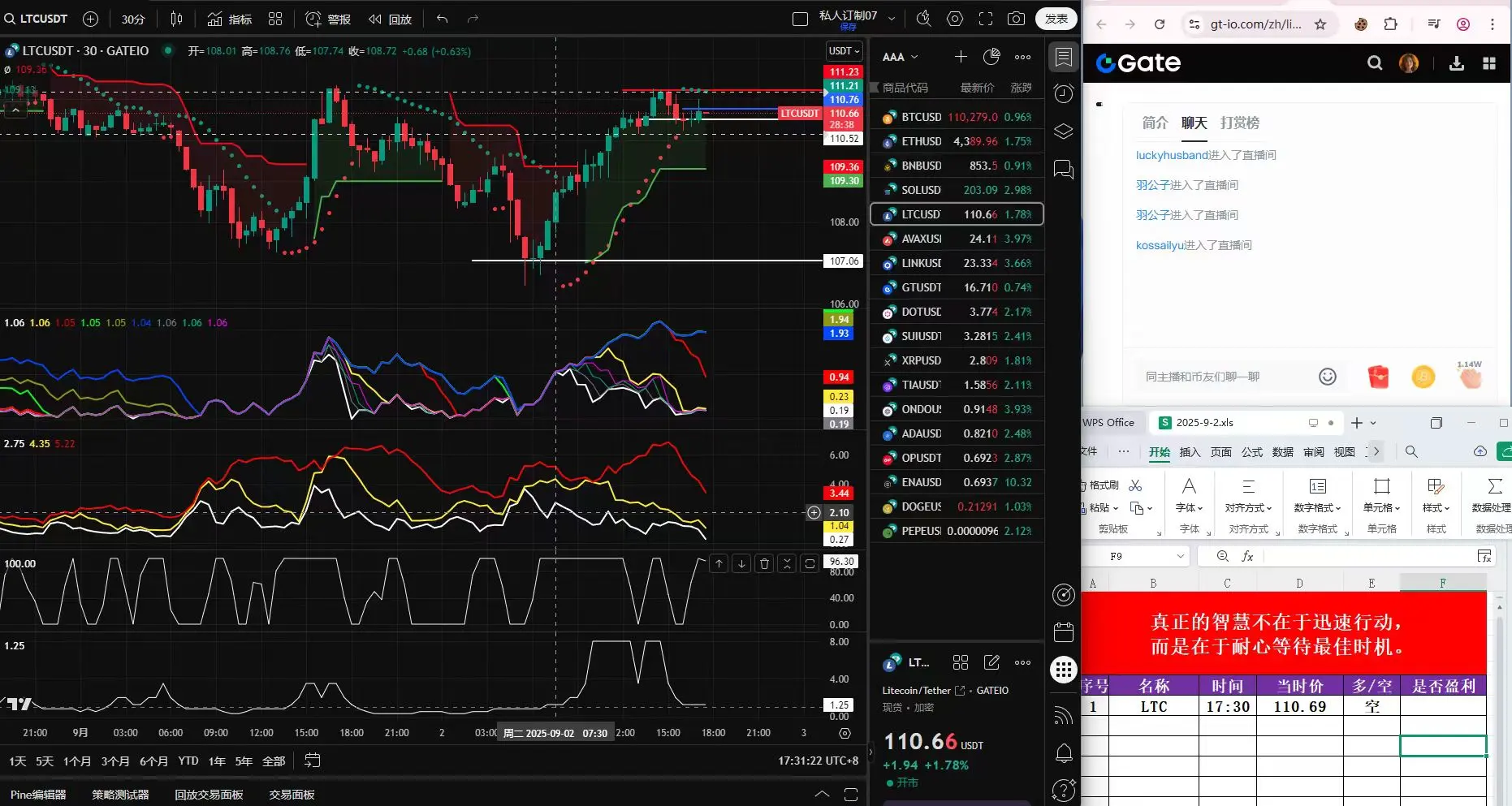The height and width of the screenshot is (806, 1512).
Task: Open indicator templates grid icon
Action: click(275, 19)
